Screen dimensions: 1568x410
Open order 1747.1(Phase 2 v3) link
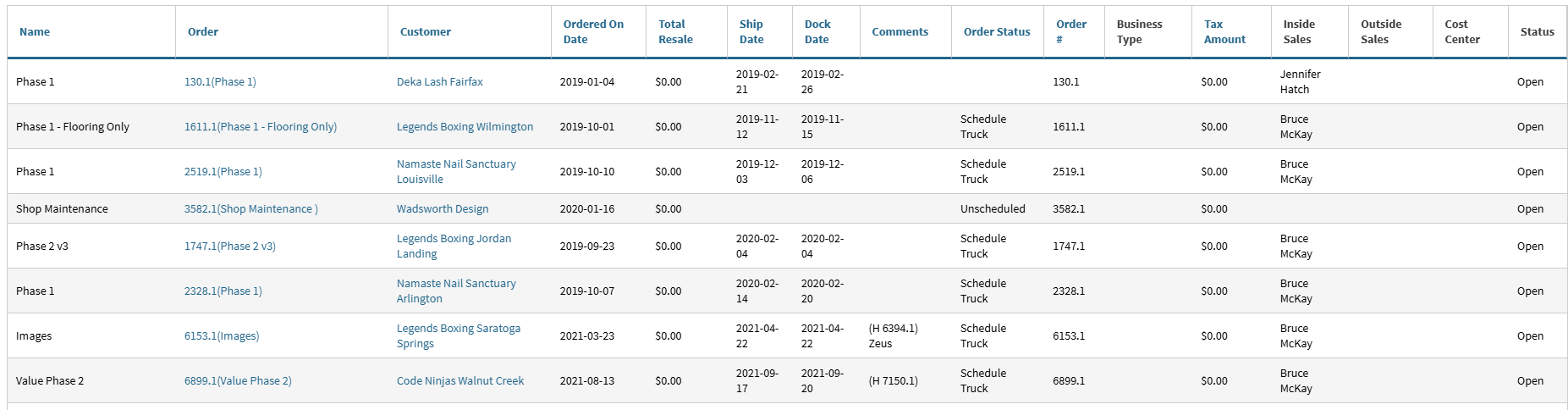coord(230,247)
